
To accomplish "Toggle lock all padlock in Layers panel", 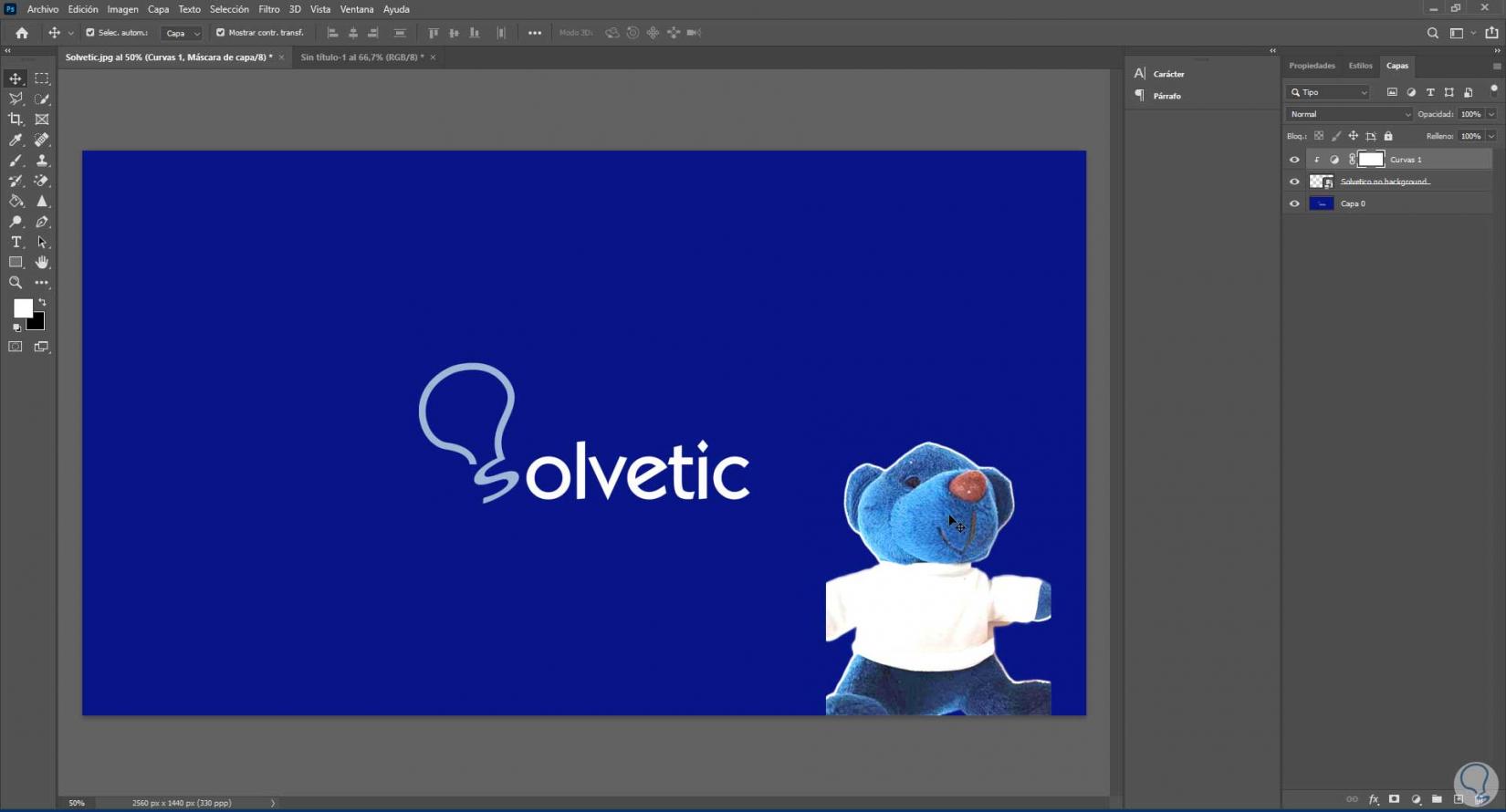I will [x=1388, y=136].
